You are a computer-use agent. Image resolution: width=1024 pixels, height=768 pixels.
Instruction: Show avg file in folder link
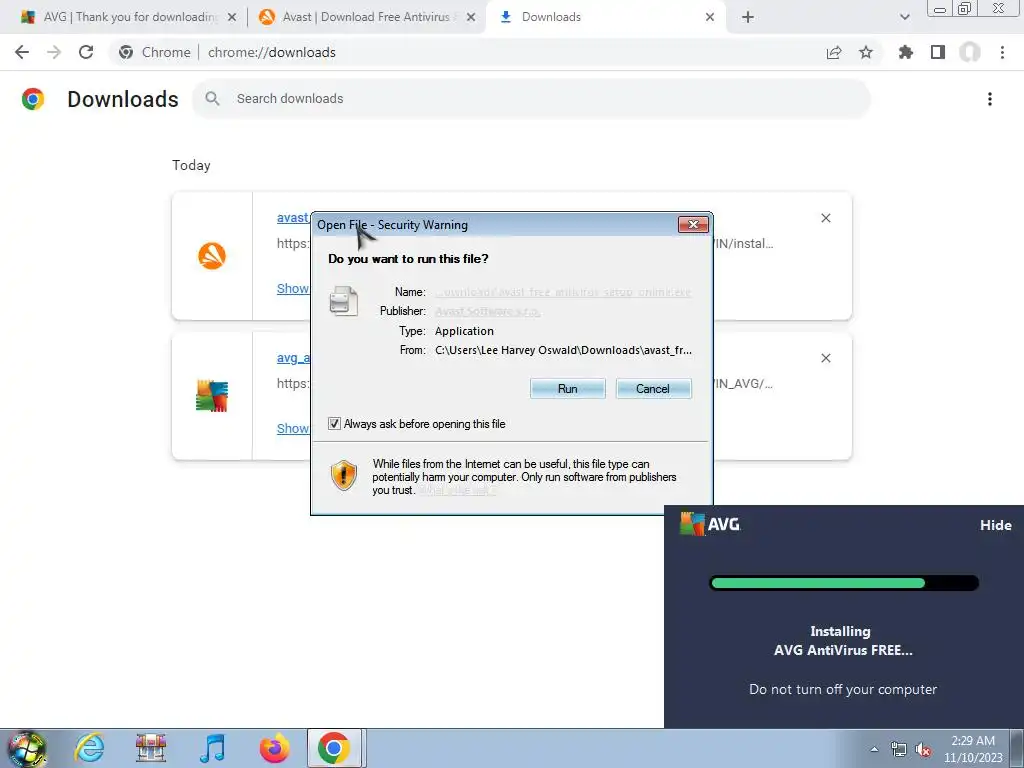293,428
